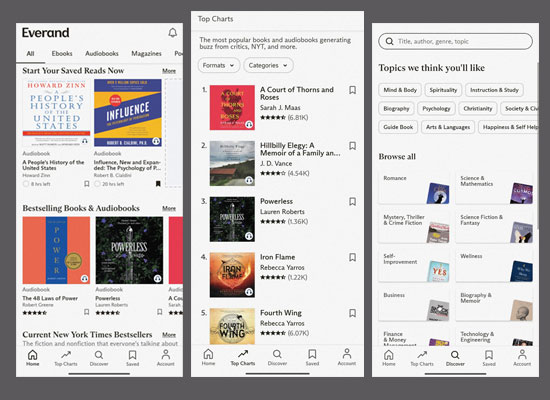Open the Fourth Wing title text
This screenshot has width=550, height=400.
[x=281, y=313]
